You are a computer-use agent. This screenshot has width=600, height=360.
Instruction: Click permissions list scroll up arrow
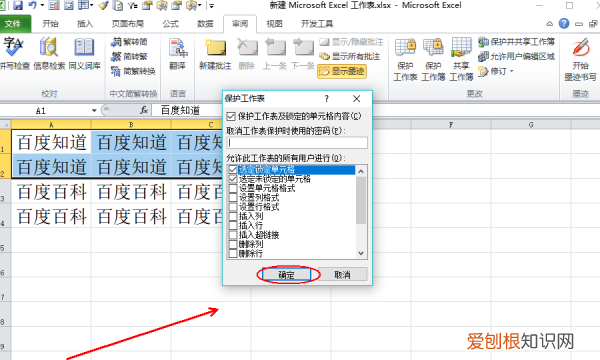tap(361, 171)
